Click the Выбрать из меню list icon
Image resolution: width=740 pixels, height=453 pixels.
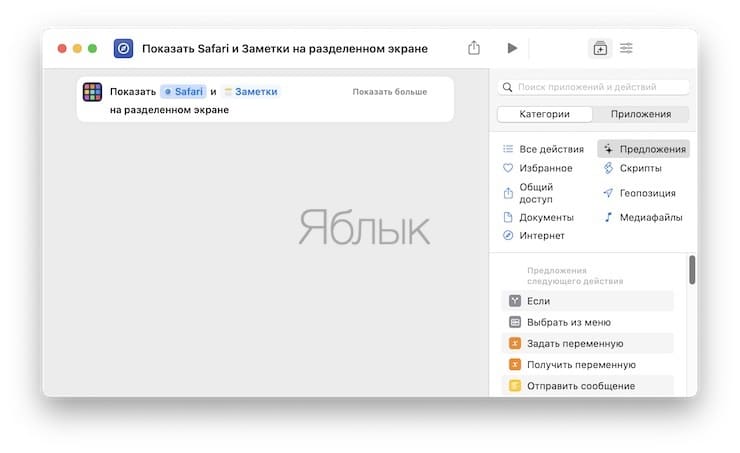pos(515,322)
